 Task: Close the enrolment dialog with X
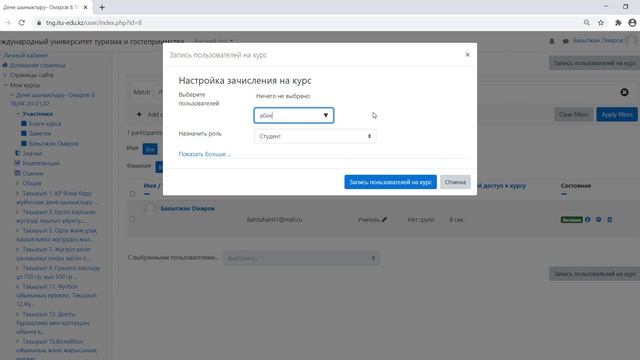pos(468,54)
